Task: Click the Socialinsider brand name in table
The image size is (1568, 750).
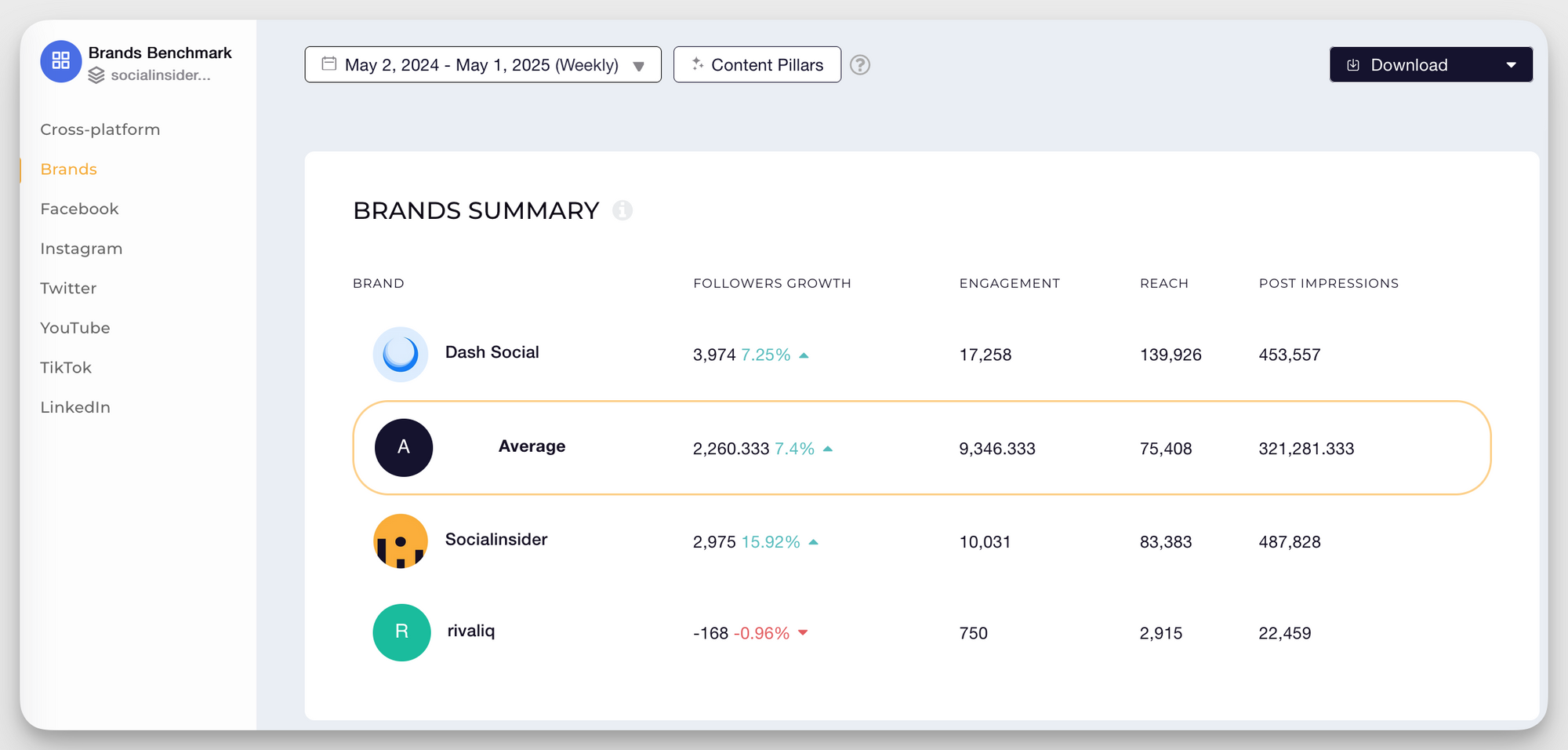Action: pos(496,539)
